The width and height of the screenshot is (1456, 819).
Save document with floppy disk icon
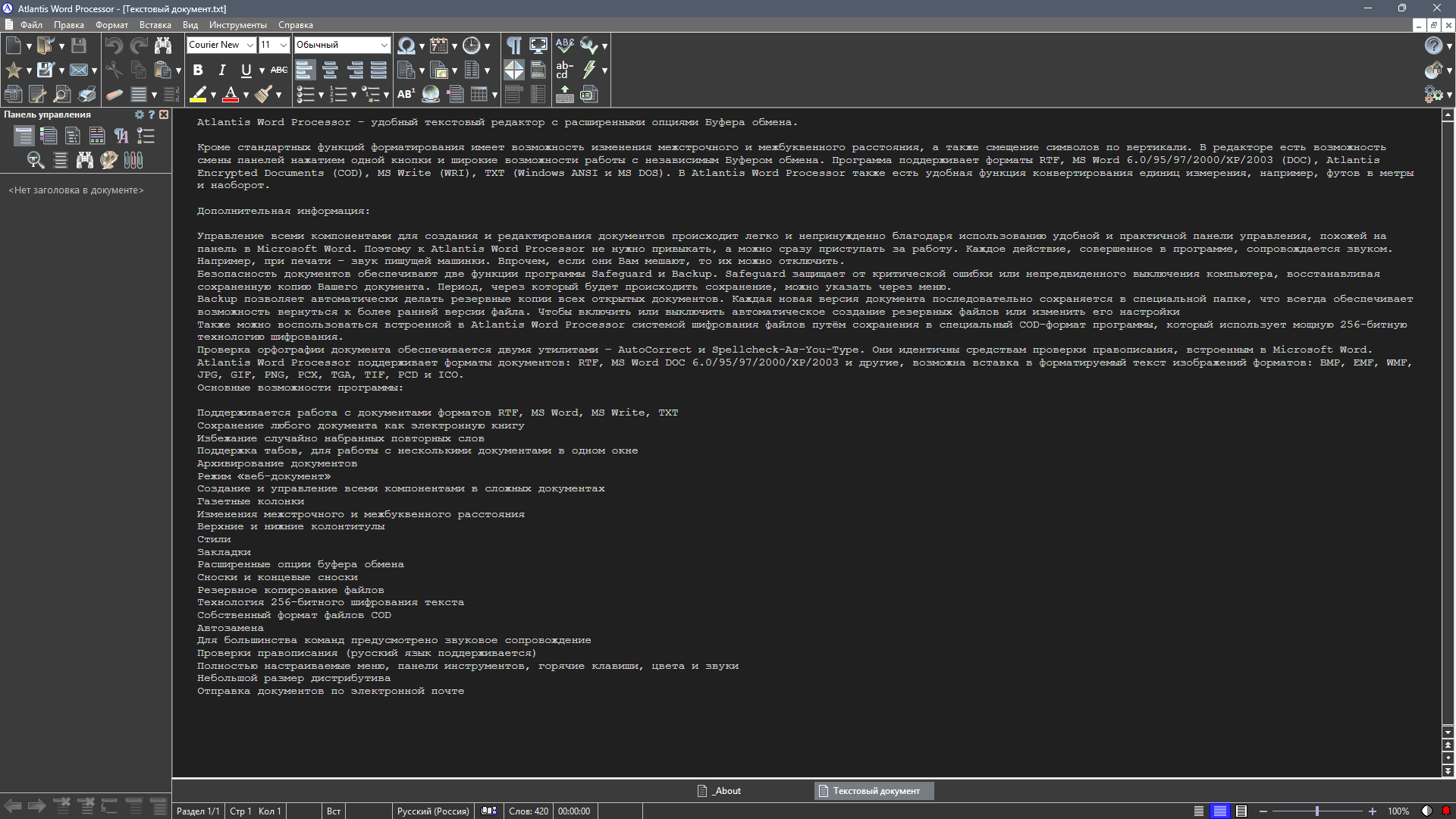[78, 45]
